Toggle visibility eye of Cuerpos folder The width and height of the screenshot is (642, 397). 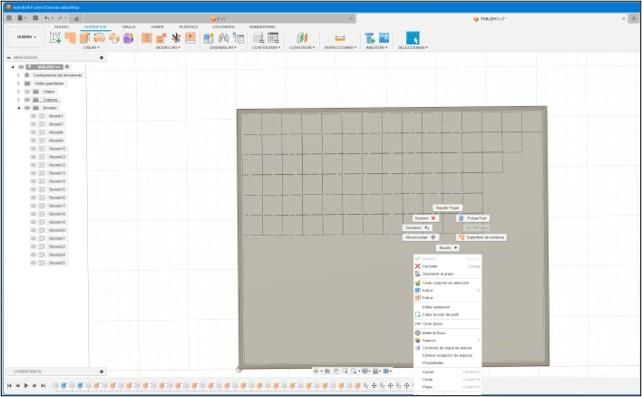point(27,99)
